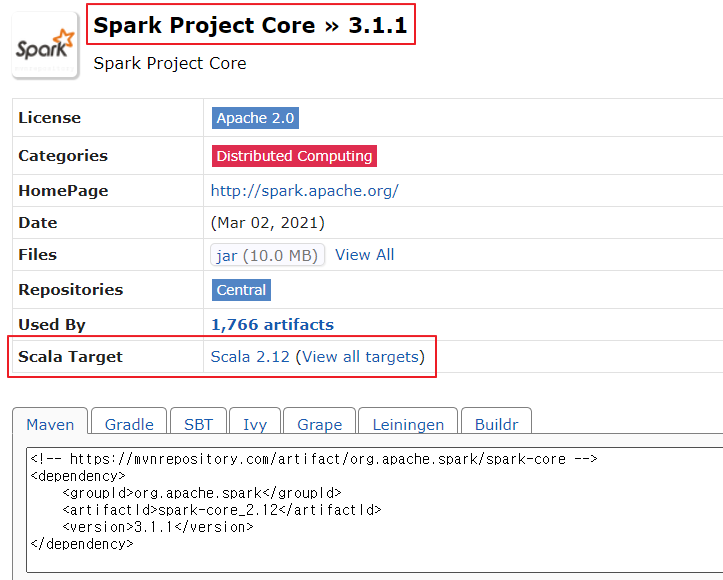Click the Categories row label
The width and height of the screenshot is (723, 580).
[x=63, y=156]
